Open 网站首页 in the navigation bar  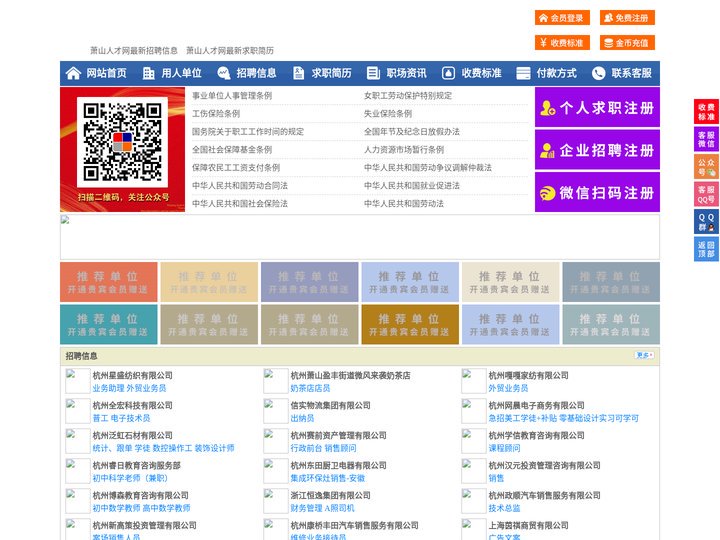(107, 73)
